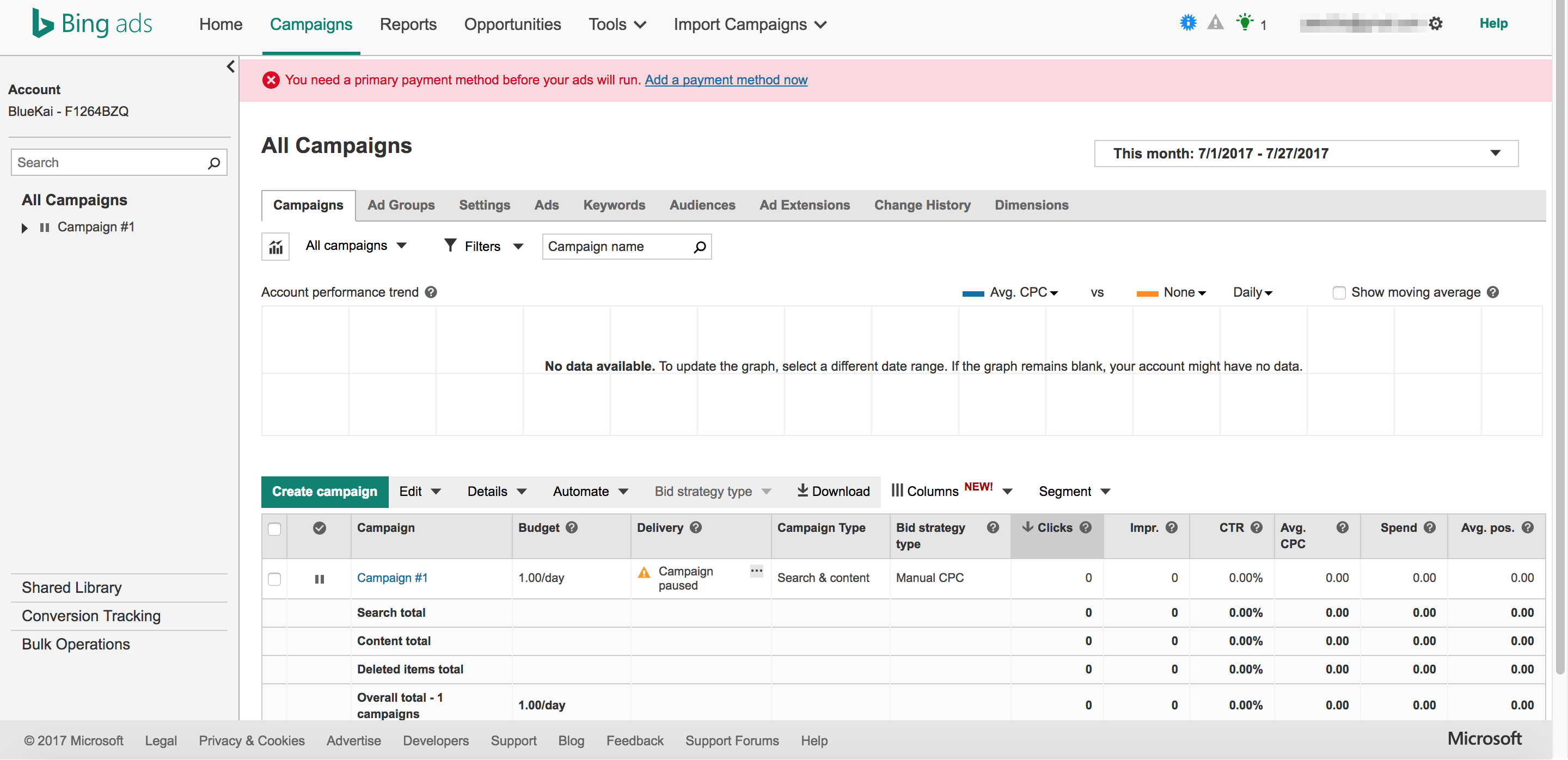Screen dimensions: 1568x760
Task: Click the blue star notifications icon
Action: (x=1187, y=23)
